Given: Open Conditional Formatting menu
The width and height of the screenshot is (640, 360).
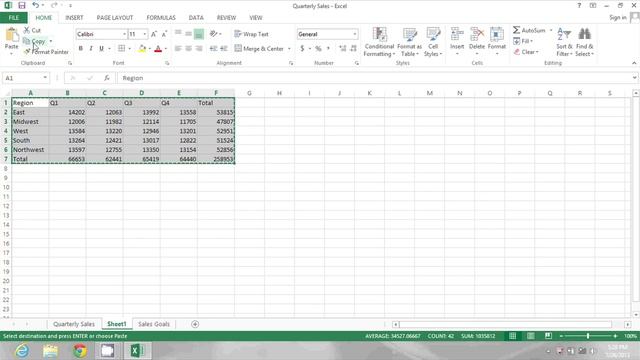Looking at the screenshot, I should [379, 42].
